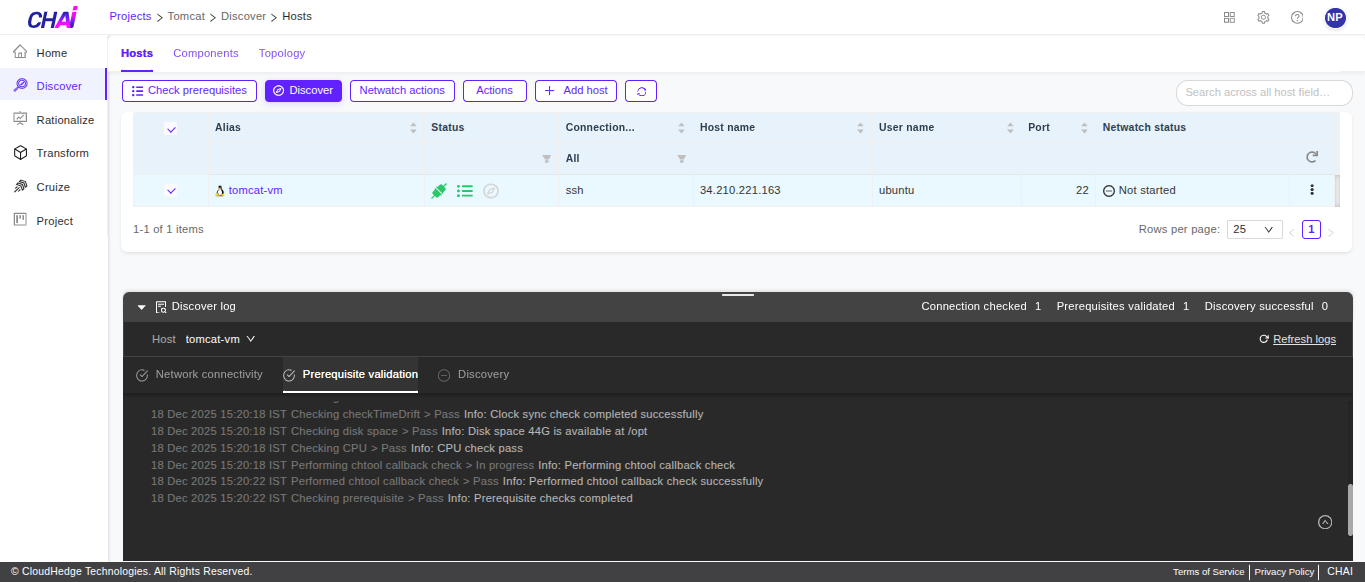Go to page 1 in pagination
Image resolution: width=1365 pixels, height=582 pixels.
tap(1311, 229)
